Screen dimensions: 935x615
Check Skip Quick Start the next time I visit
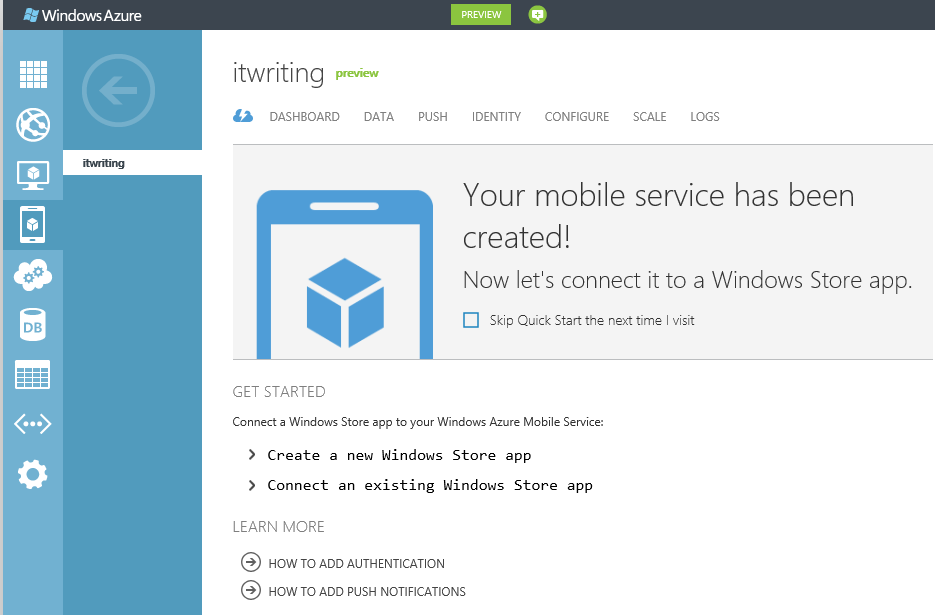[471, 320]
